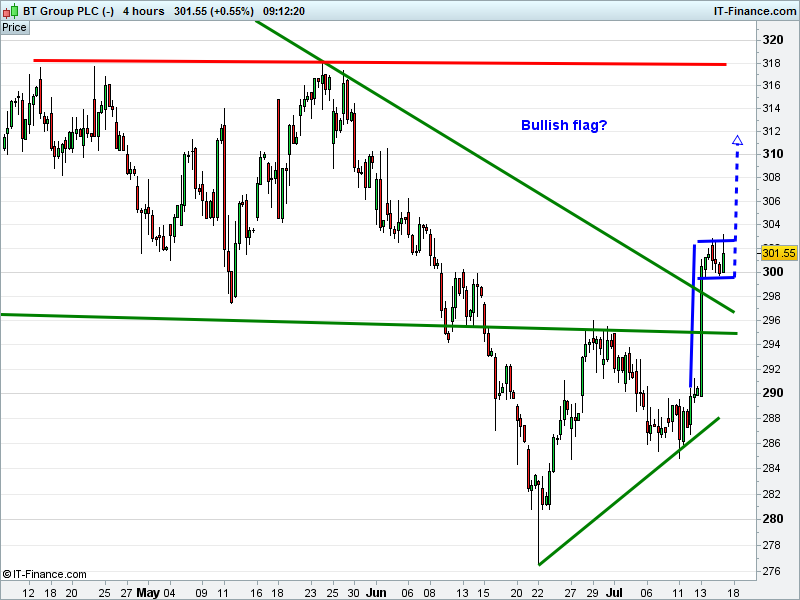Click the candlestick chart icon beside BT Group
800x600 pixels.
[11, 11]
